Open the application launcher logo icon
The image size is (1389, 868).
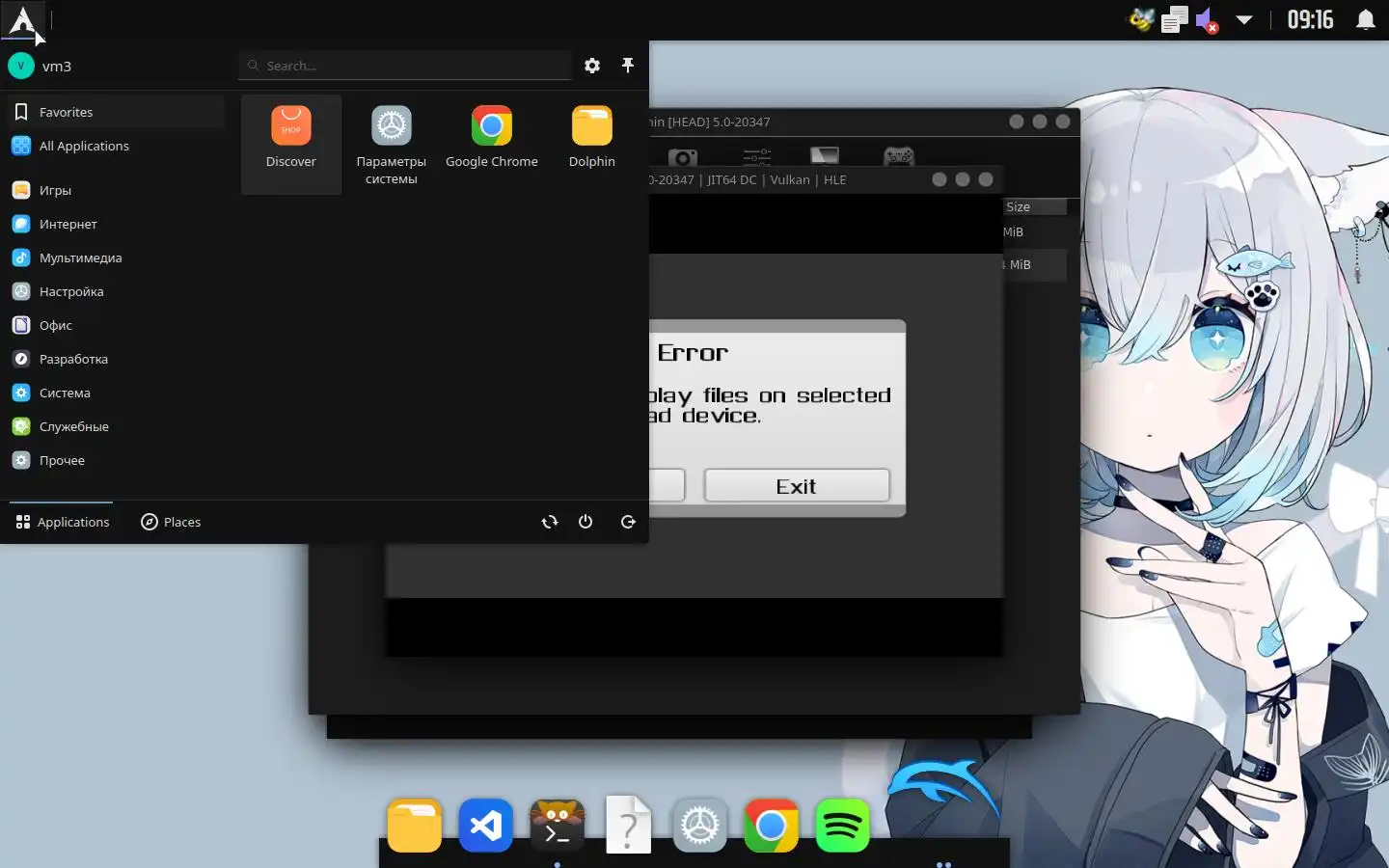[x=22, y=19]
